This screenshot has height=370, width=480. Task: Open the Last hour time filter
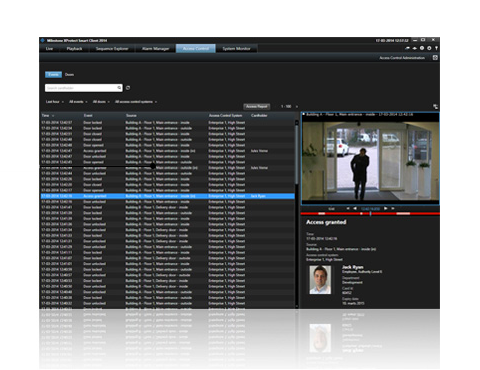[55, 102]
